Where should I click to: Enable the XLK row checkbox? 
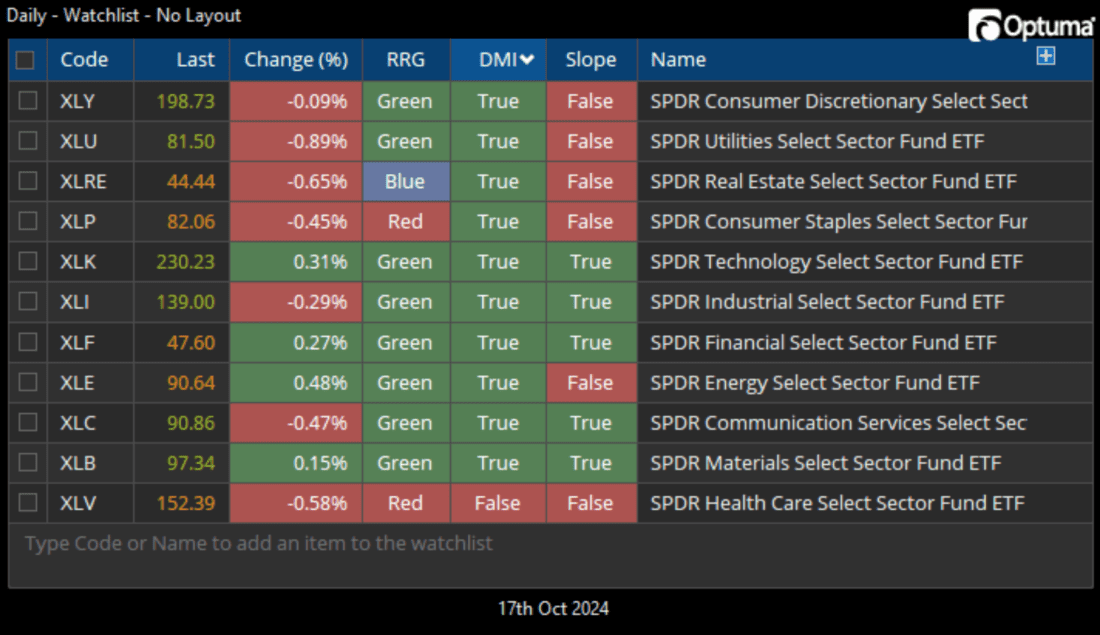28,262
